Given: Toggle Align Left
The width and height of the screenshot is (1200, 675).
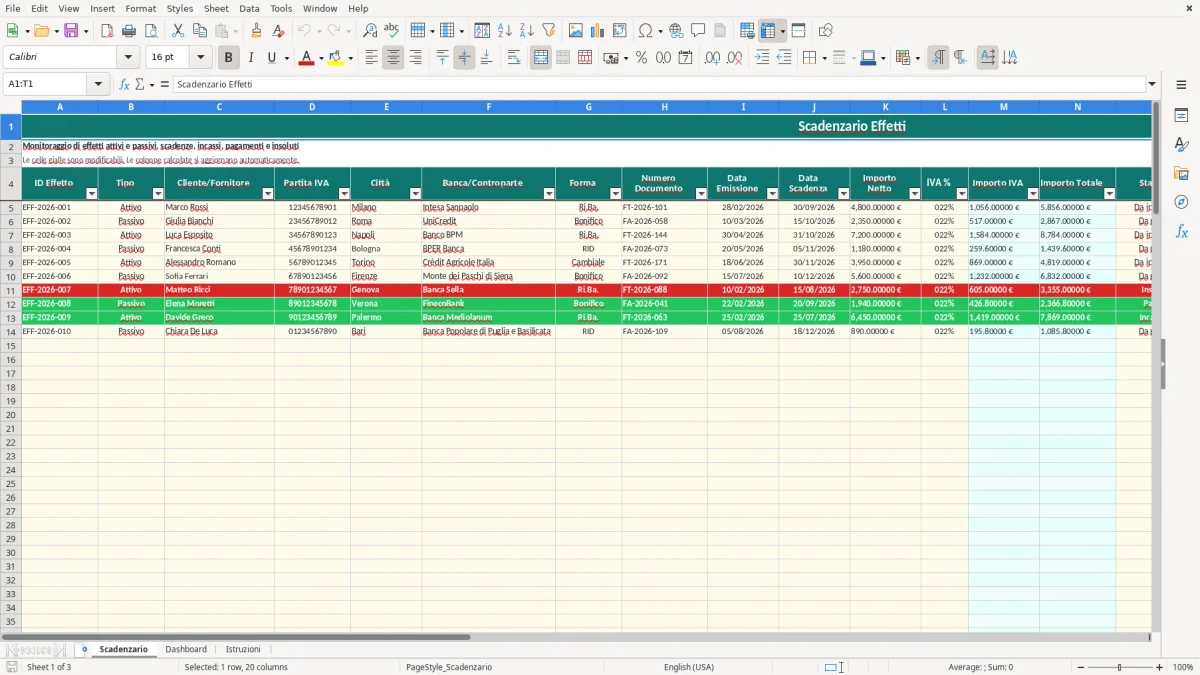Looking at the screenshot, I should coord(371,58).
